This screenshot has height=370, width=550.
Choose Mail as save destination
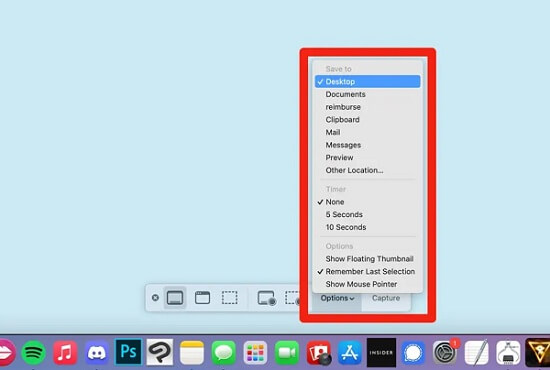tap(368, 132)
